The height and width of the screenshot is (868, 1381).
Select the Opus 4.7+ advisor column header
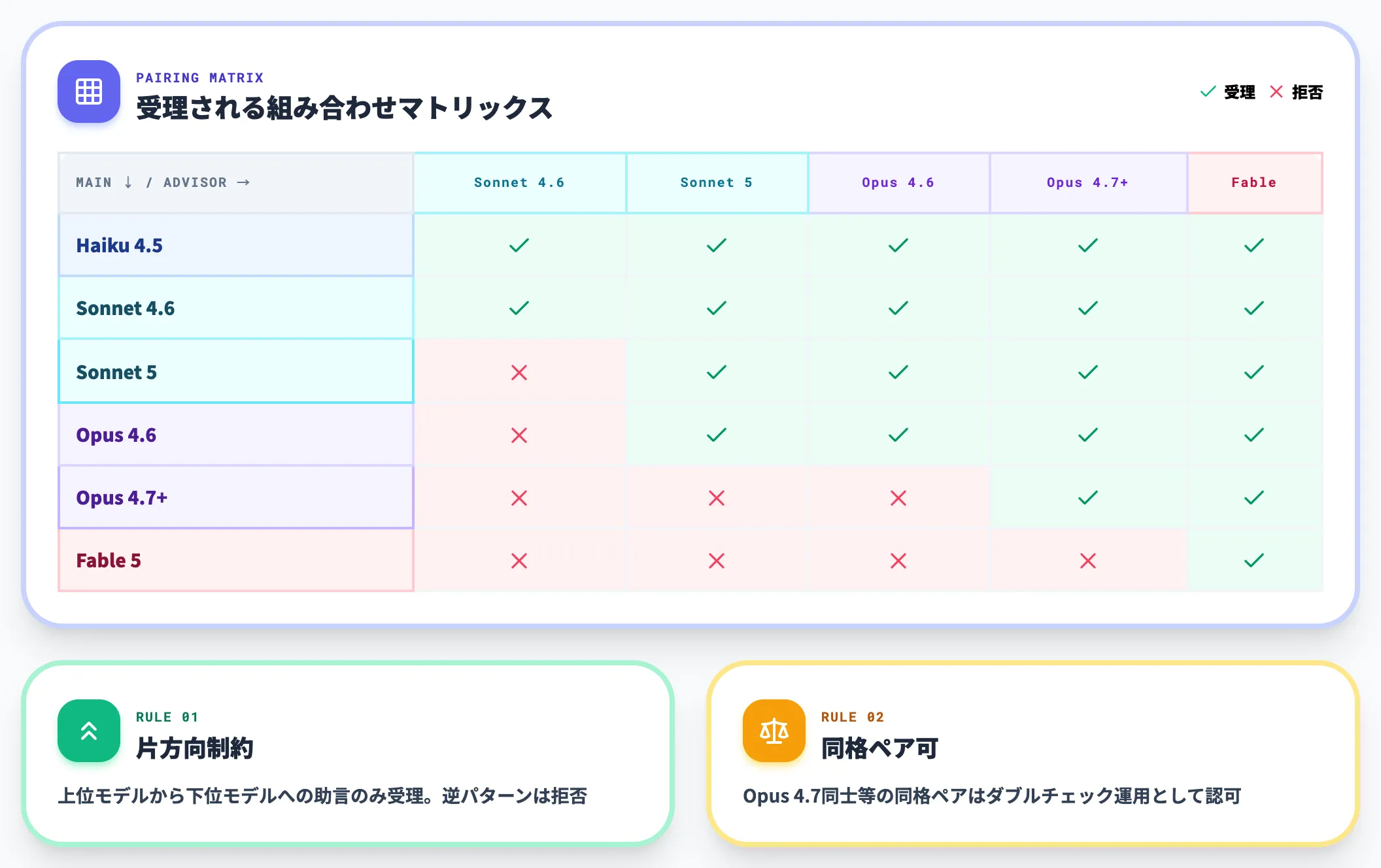pyautogui.click(x=1089, y=183)
